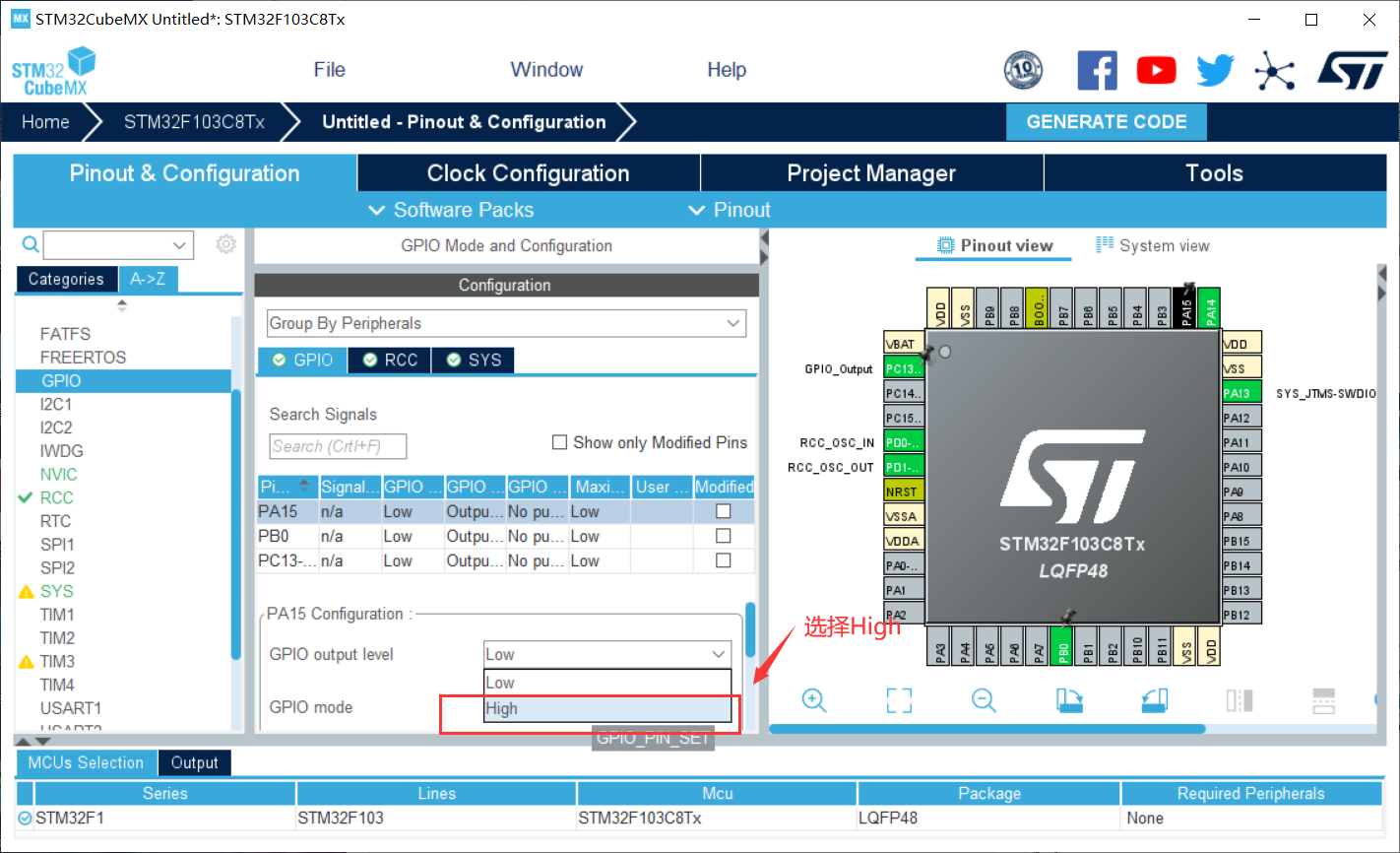Open the category search combo dropdown
The width and height of the screenshot is (1400, 853).
(179, 244)
